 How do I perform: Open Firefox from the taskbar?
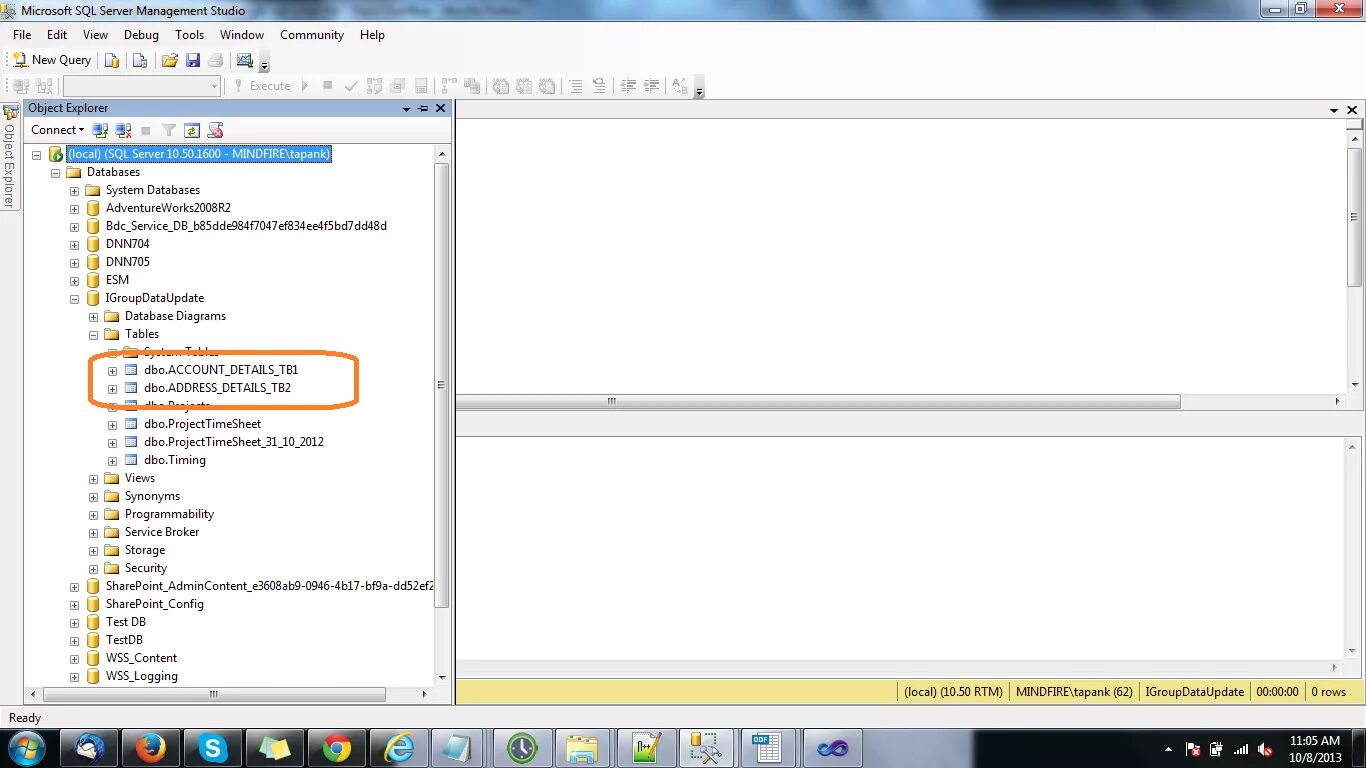(x=151, y=748)
